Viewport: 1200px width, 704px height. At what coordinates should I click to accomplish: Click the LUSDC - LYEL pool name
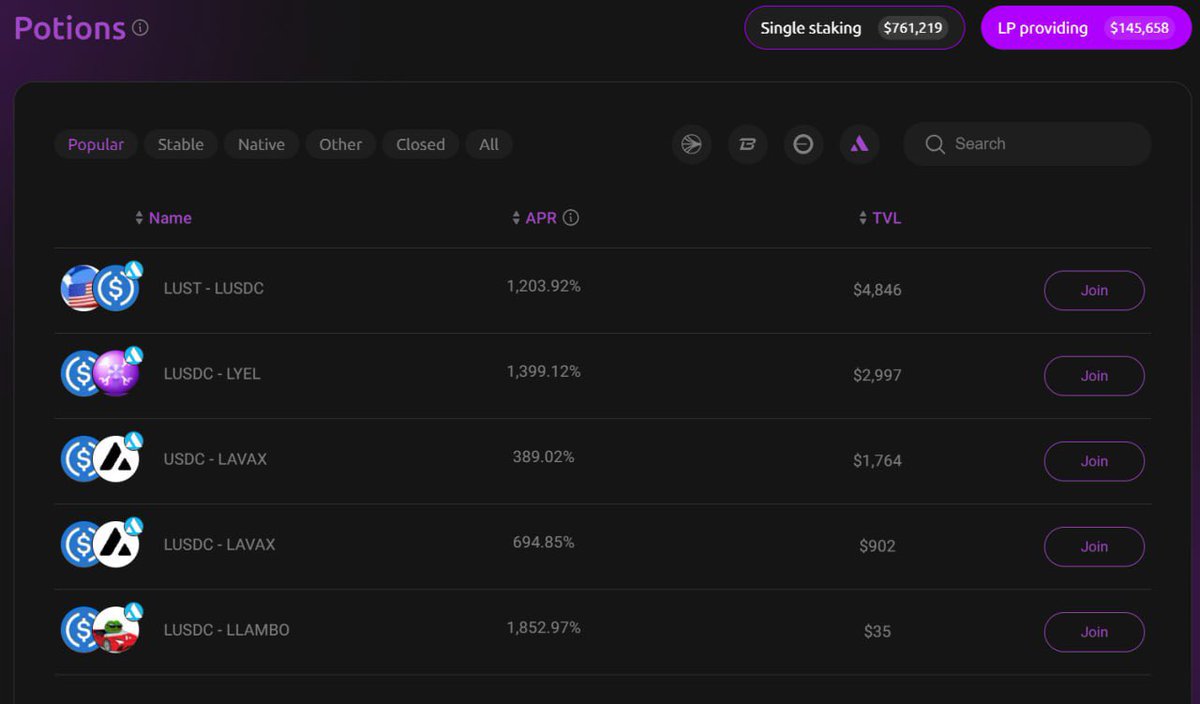pos(212,374)
